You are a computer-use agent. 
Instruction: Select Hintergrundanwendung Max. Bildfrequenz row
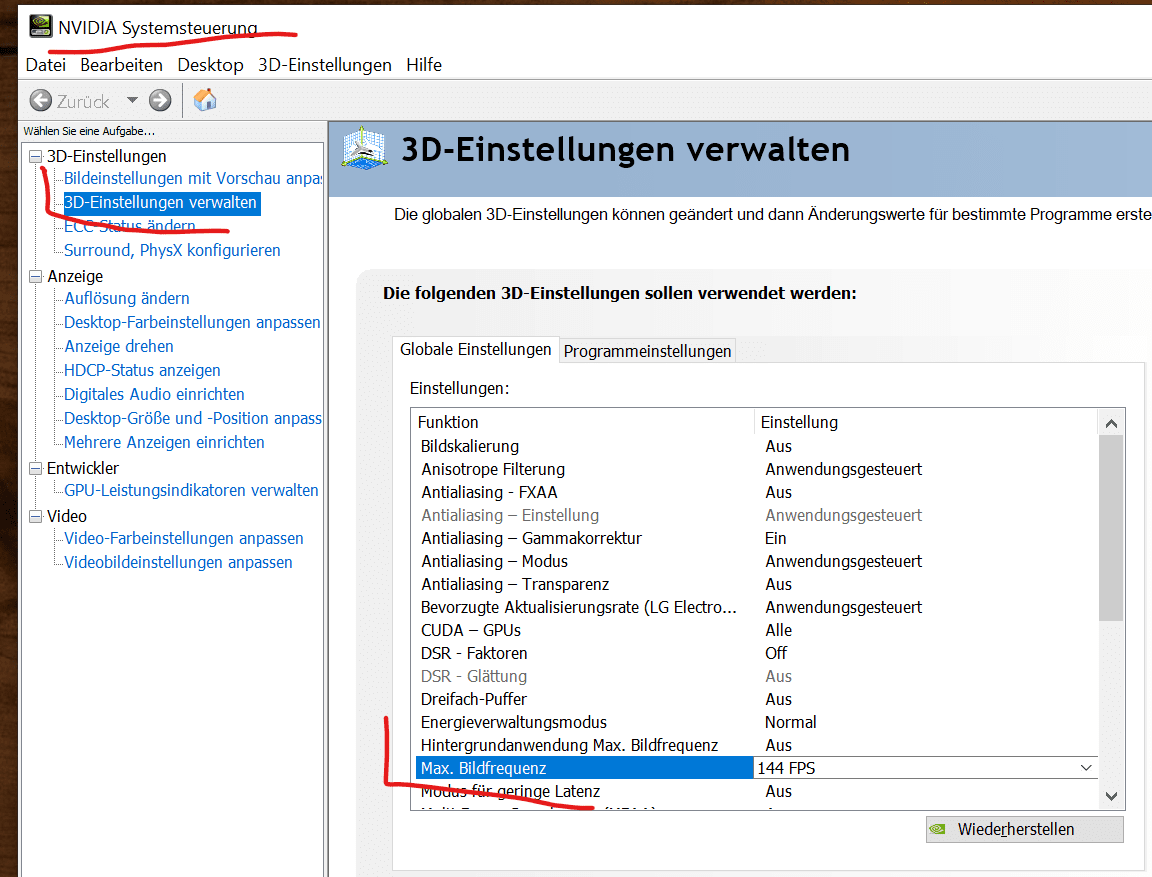tap(757, 746)
